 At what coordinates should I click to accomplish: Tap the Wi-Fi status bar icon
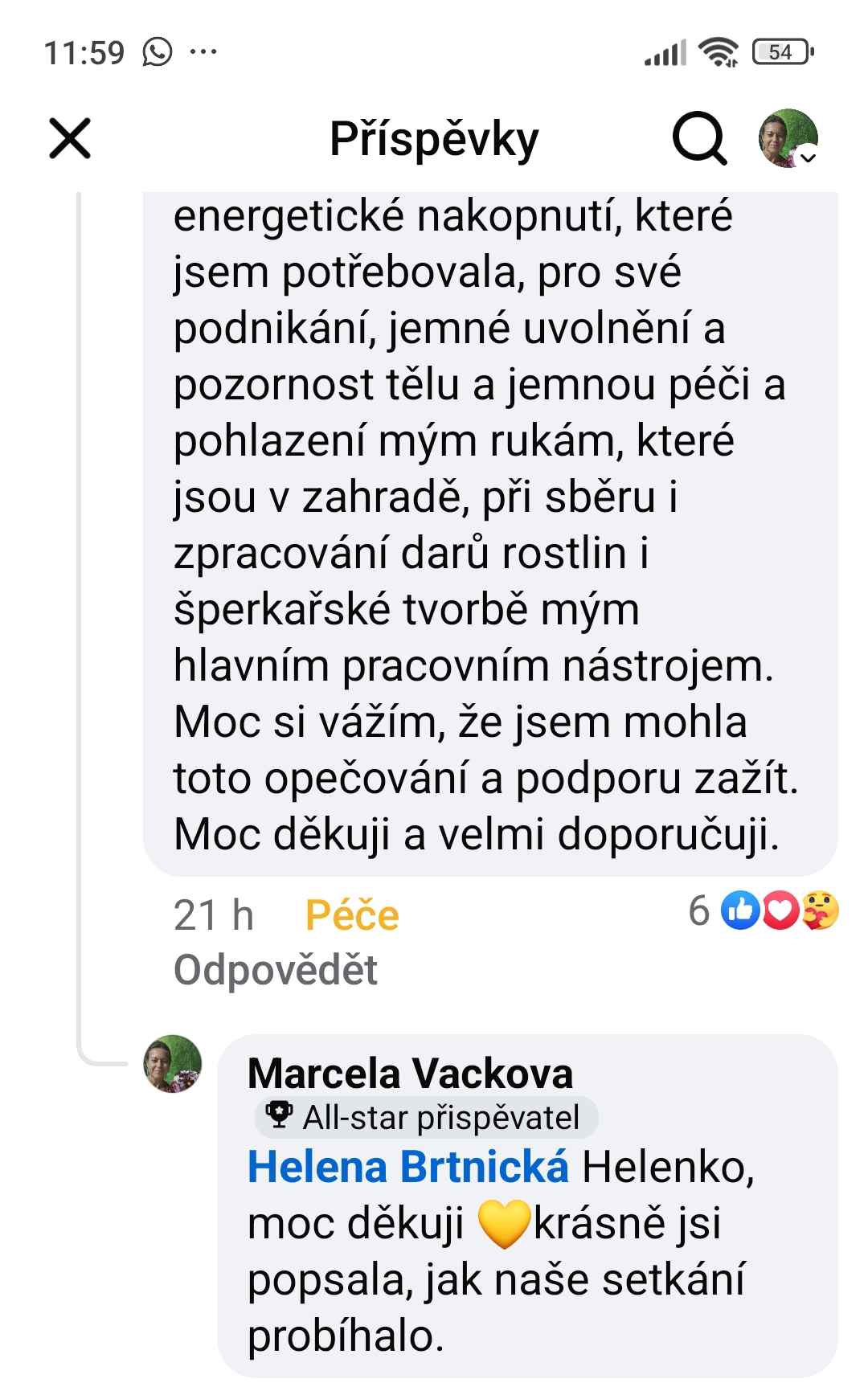click(718, 53)
